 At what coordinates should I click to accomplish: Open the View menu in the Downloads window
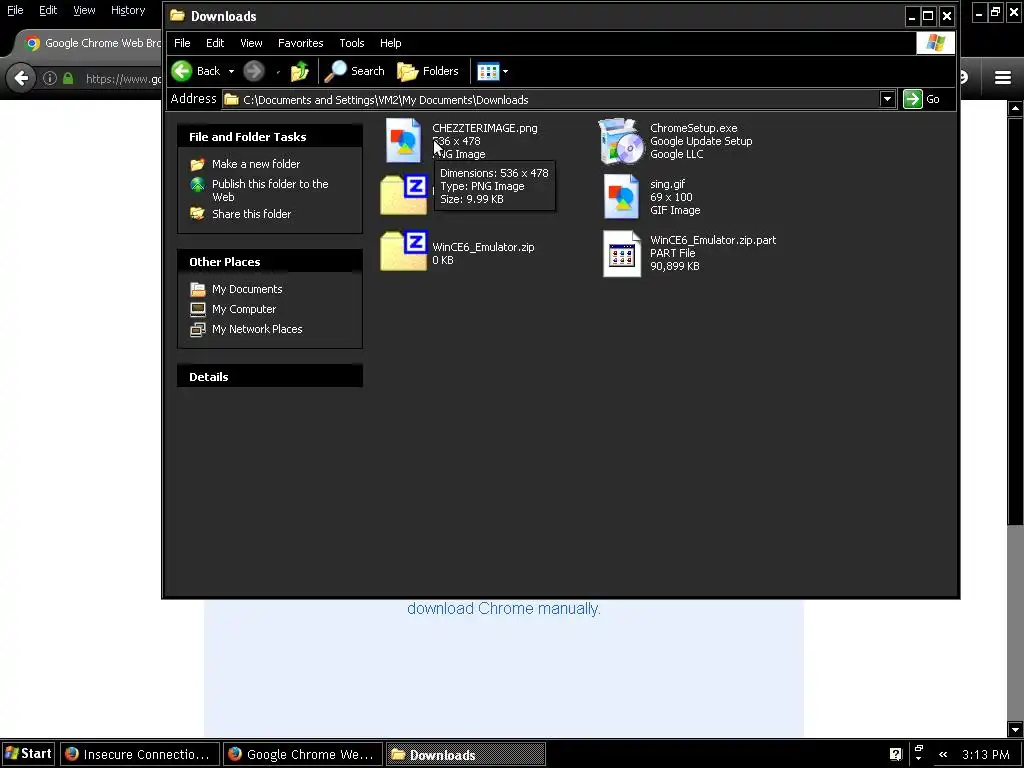tap(251, 43)
